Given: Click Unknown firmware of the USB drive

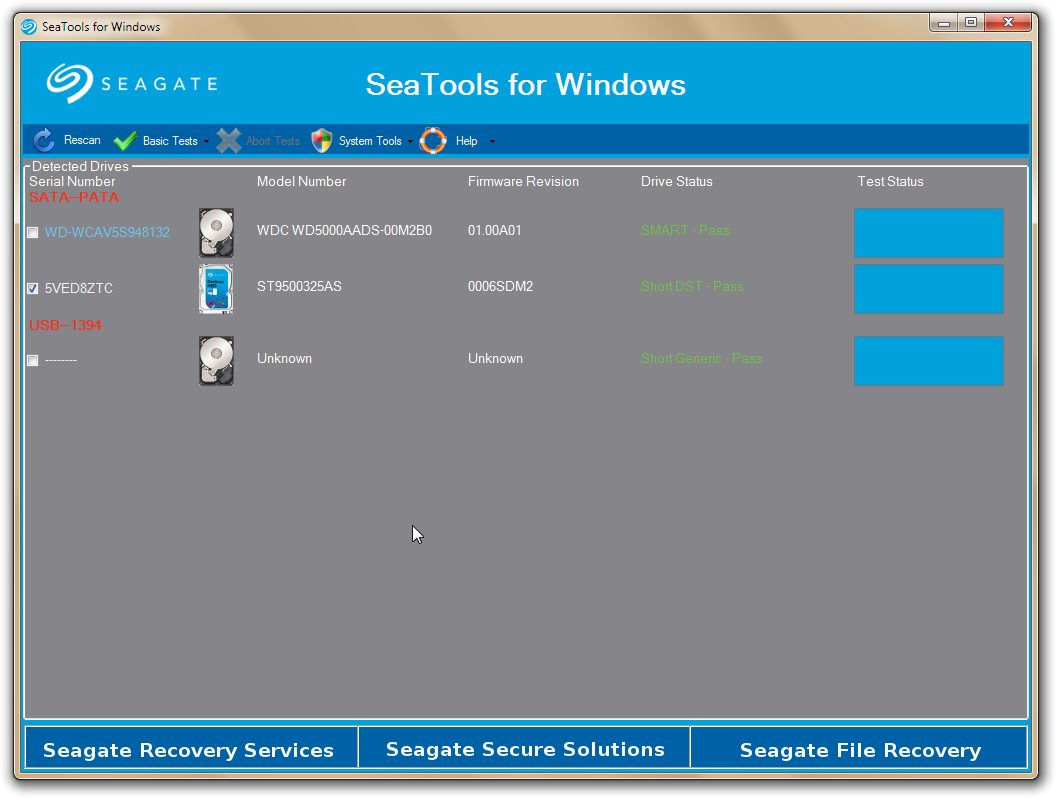Looking at the screenshot, I should click(x=495, y=359).
